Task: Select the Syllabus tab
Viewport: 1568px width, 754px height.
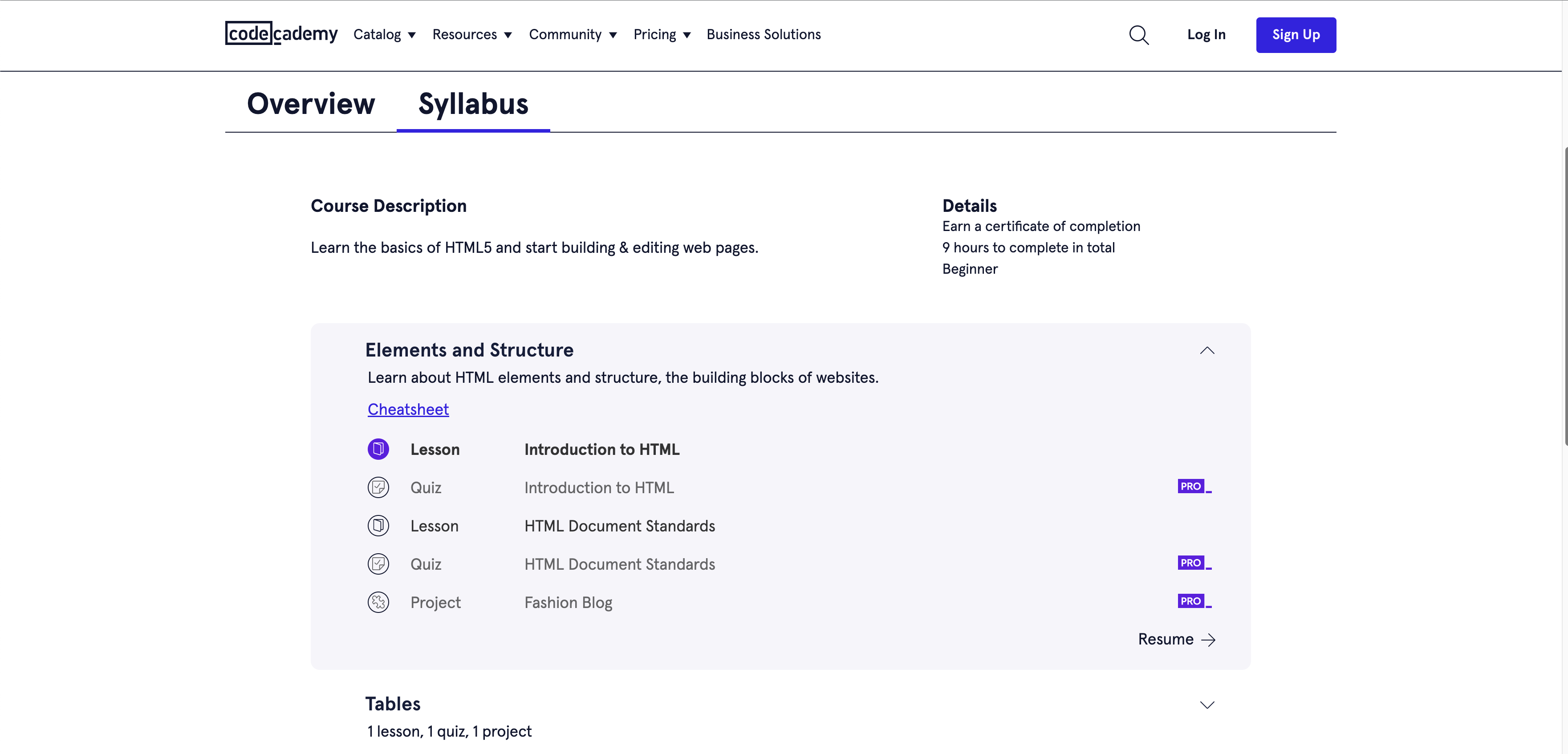Action: point(473,103)
